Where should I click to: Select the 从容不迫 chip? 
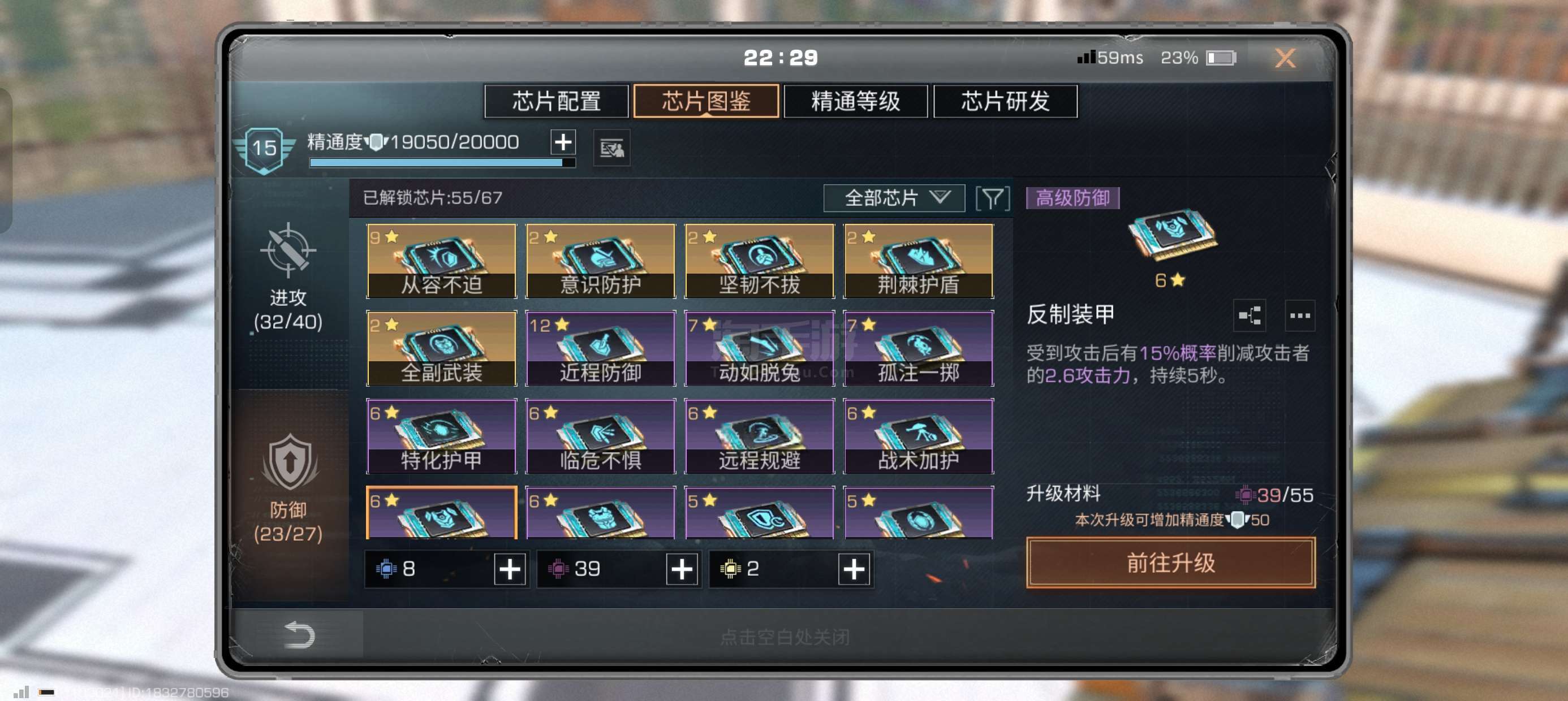pyautogui.click(x=441, y=261)
